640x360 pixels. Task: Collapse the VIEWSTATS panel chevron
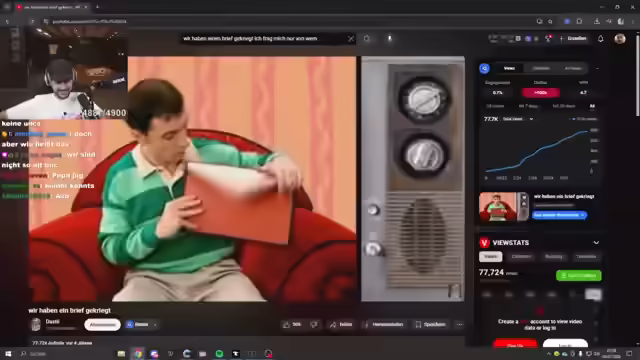(x=596, y=242)
